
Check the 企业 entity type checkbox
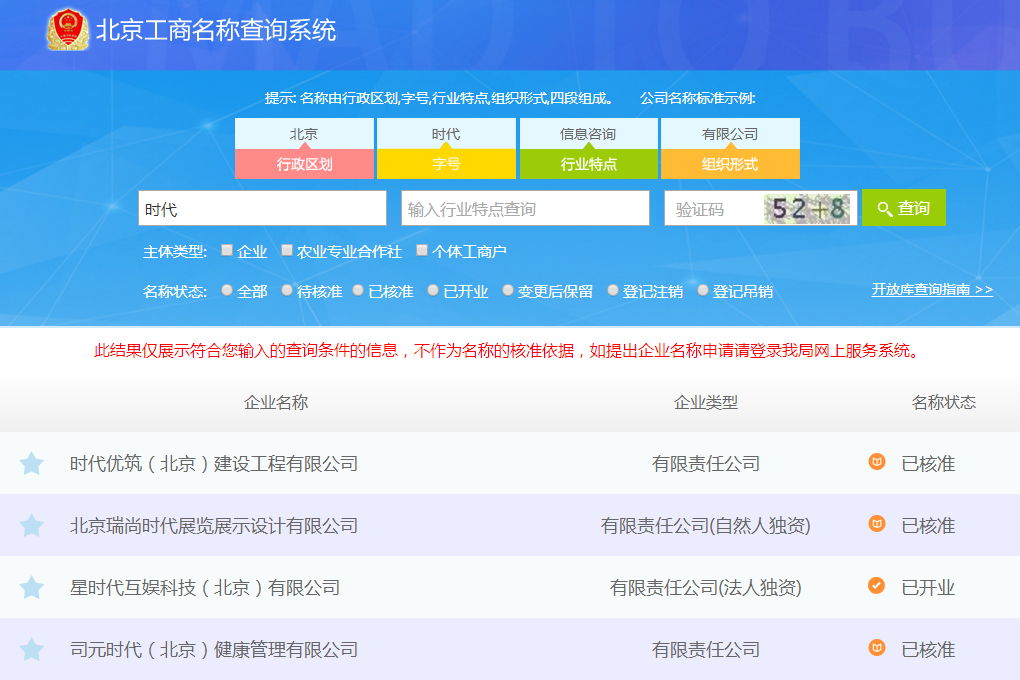(x=227, y=250)
